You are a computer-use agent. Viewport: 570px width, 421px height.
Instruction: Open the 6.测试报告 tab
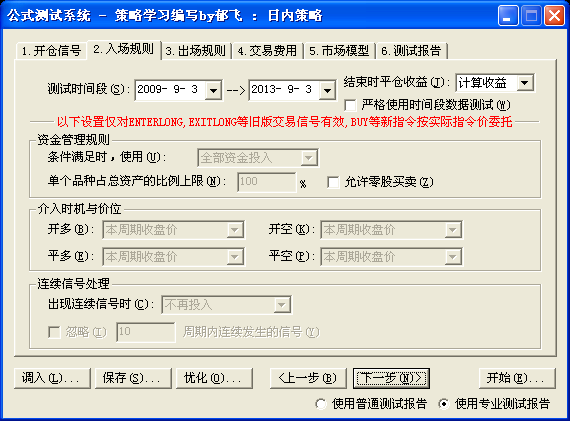click(x=411, y=51)
